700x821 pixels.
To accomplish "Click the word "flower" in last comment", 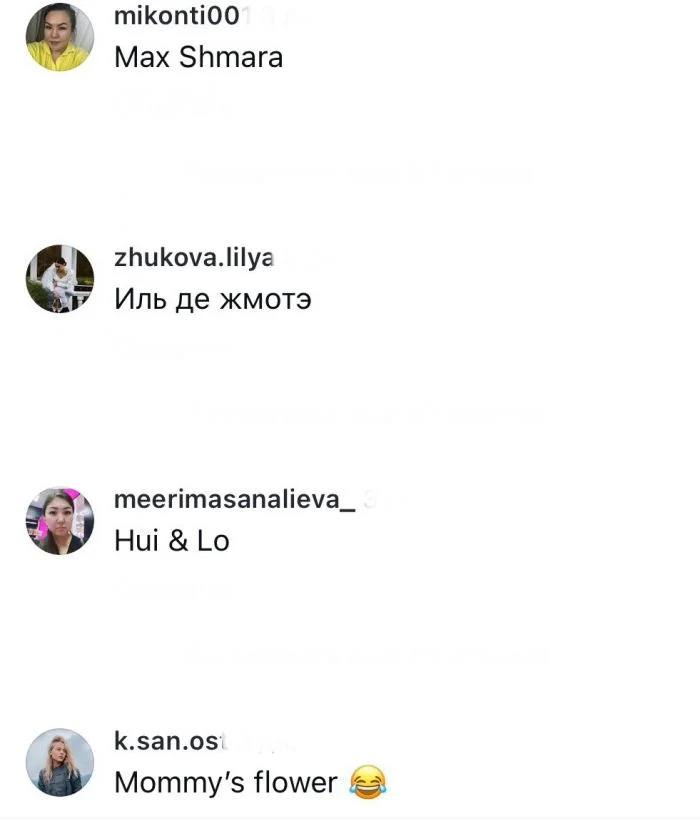I will 295,782.
